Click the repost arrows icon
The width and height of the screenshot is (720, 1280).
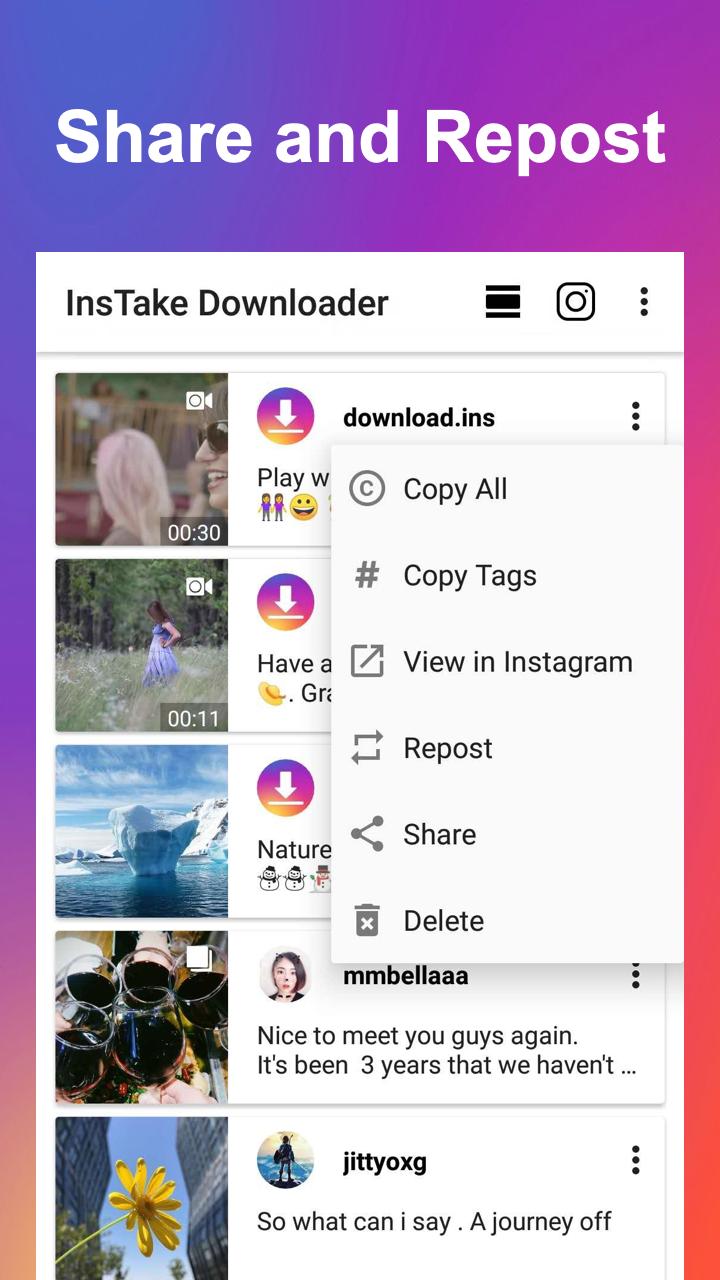point(367,748)
